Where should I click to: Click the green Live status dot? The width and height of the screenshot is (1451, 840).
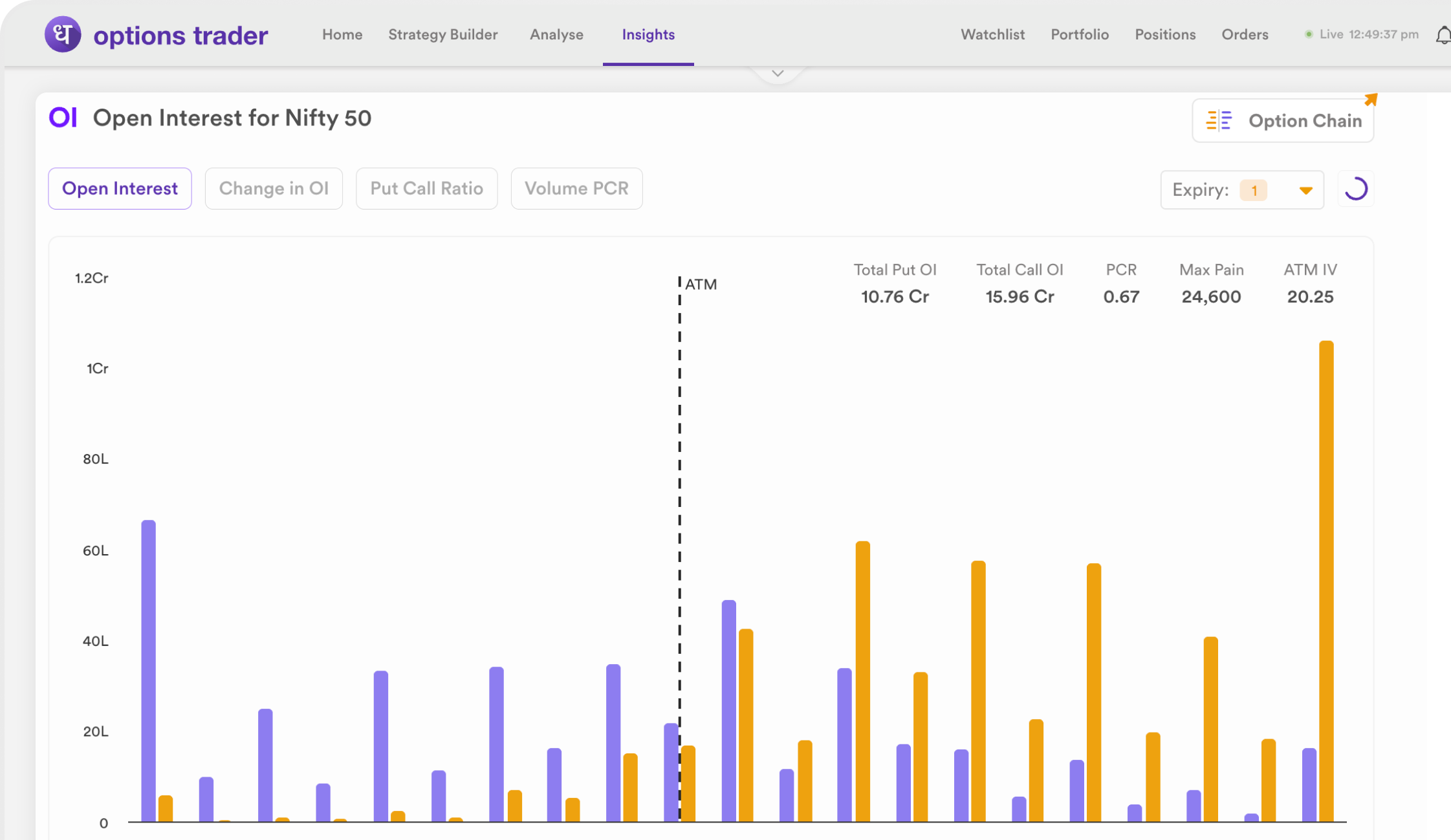click(x=1309, y=34)
